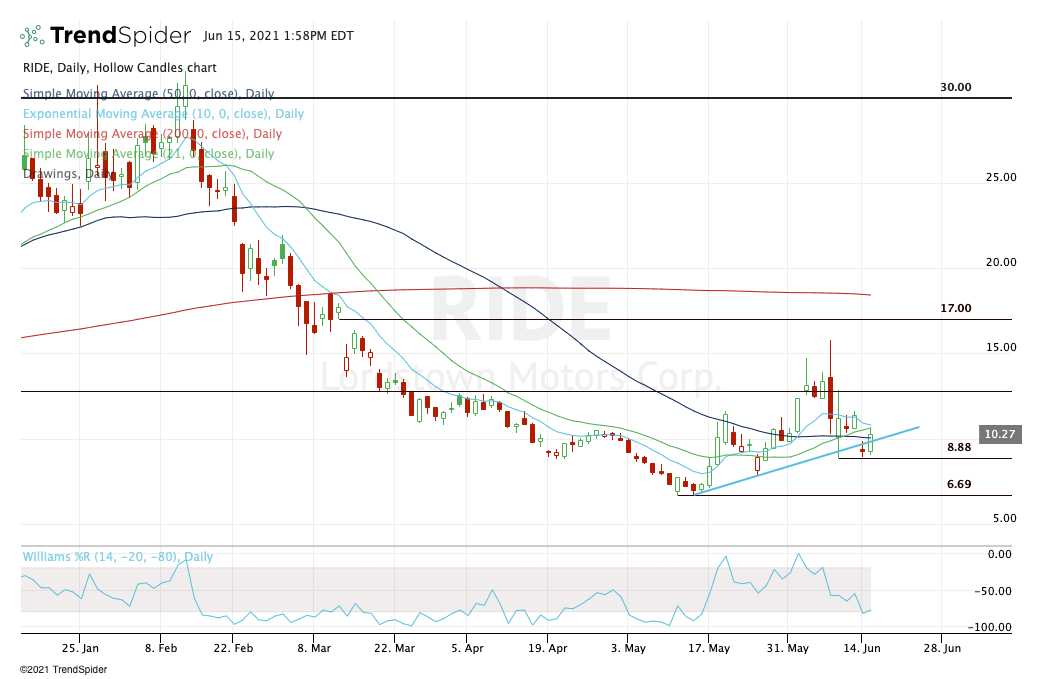Click the '25. Jan' date axis label
The width and height of the screenshot is (1042, 679).
pyautogui.click(x=80, y=648)
